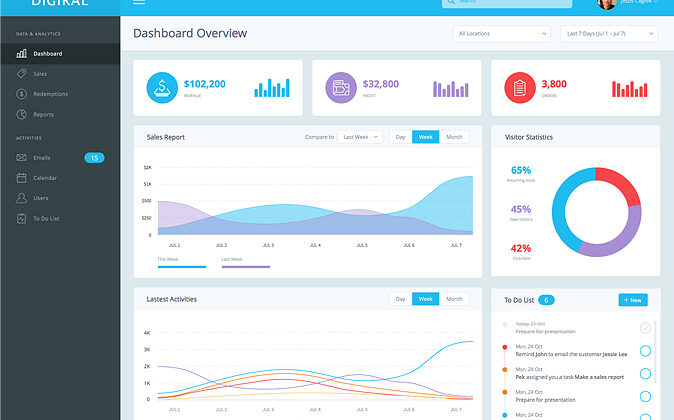The image size is (674, 420).
Task: Click the Sales tag icon
Action: [x=21, y=74]
